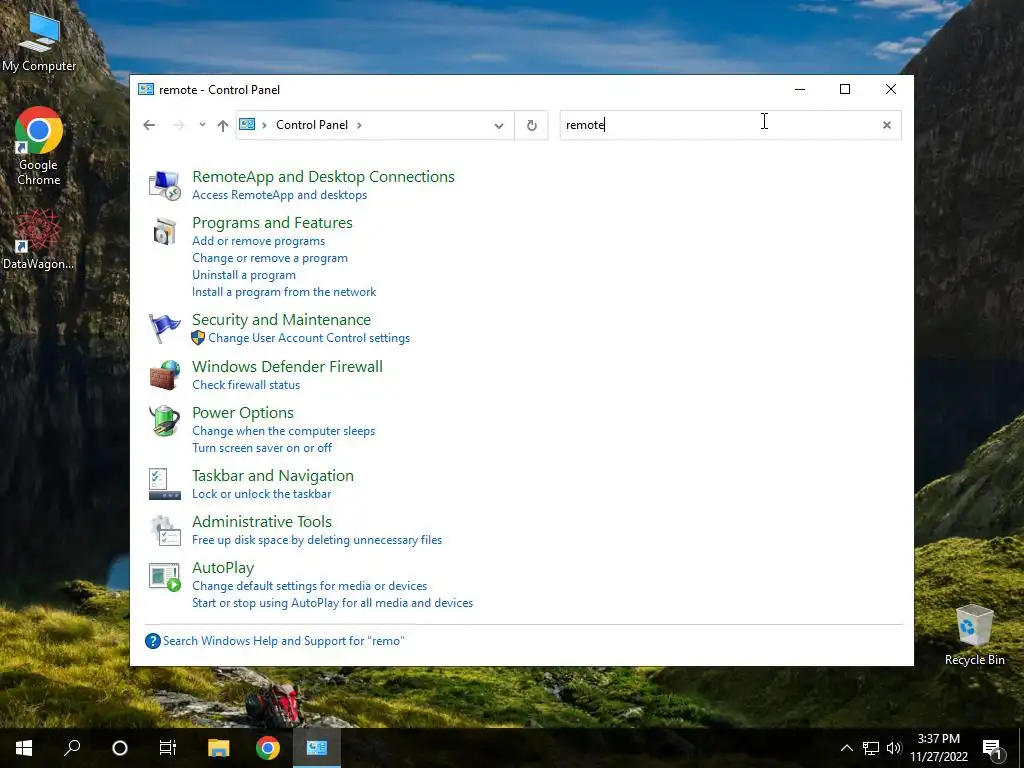
Task: Click Free up disk space link
Action: [x=317, y=540]
